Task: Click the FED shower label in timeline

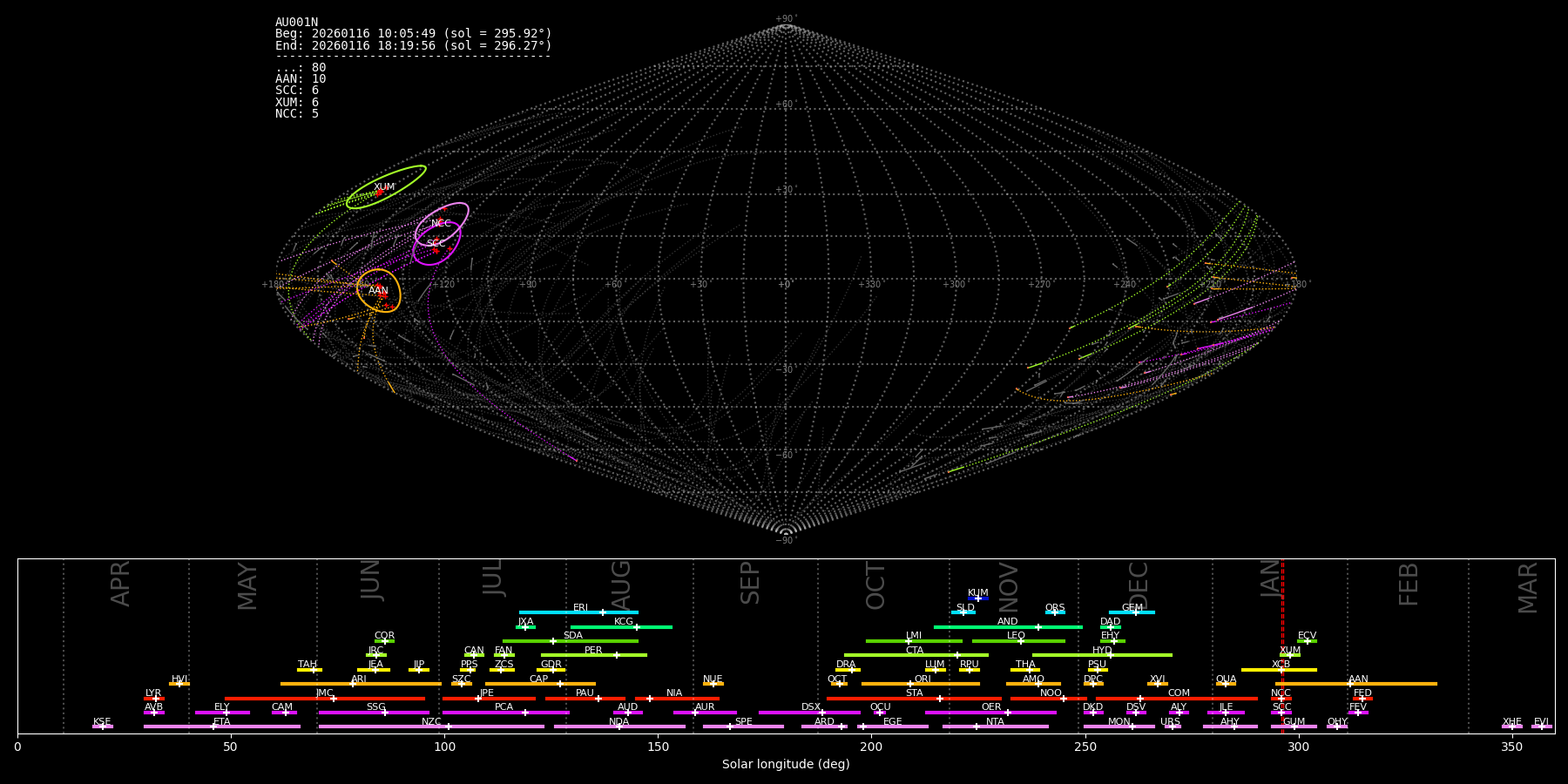Action: pyautogui.click(x=1362, y=693)
